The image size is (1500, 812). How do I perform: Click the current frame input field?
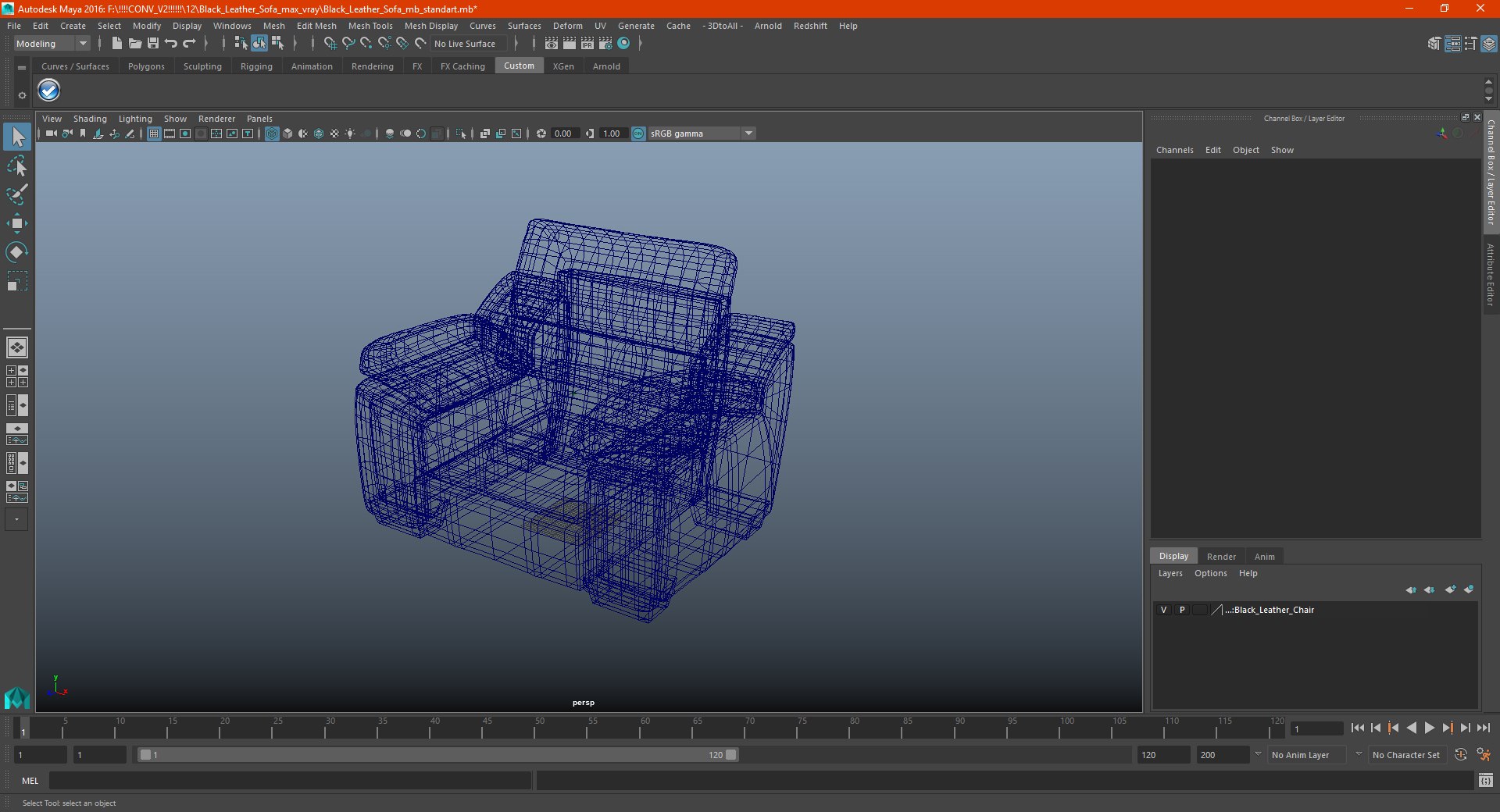click(1316, 728)
